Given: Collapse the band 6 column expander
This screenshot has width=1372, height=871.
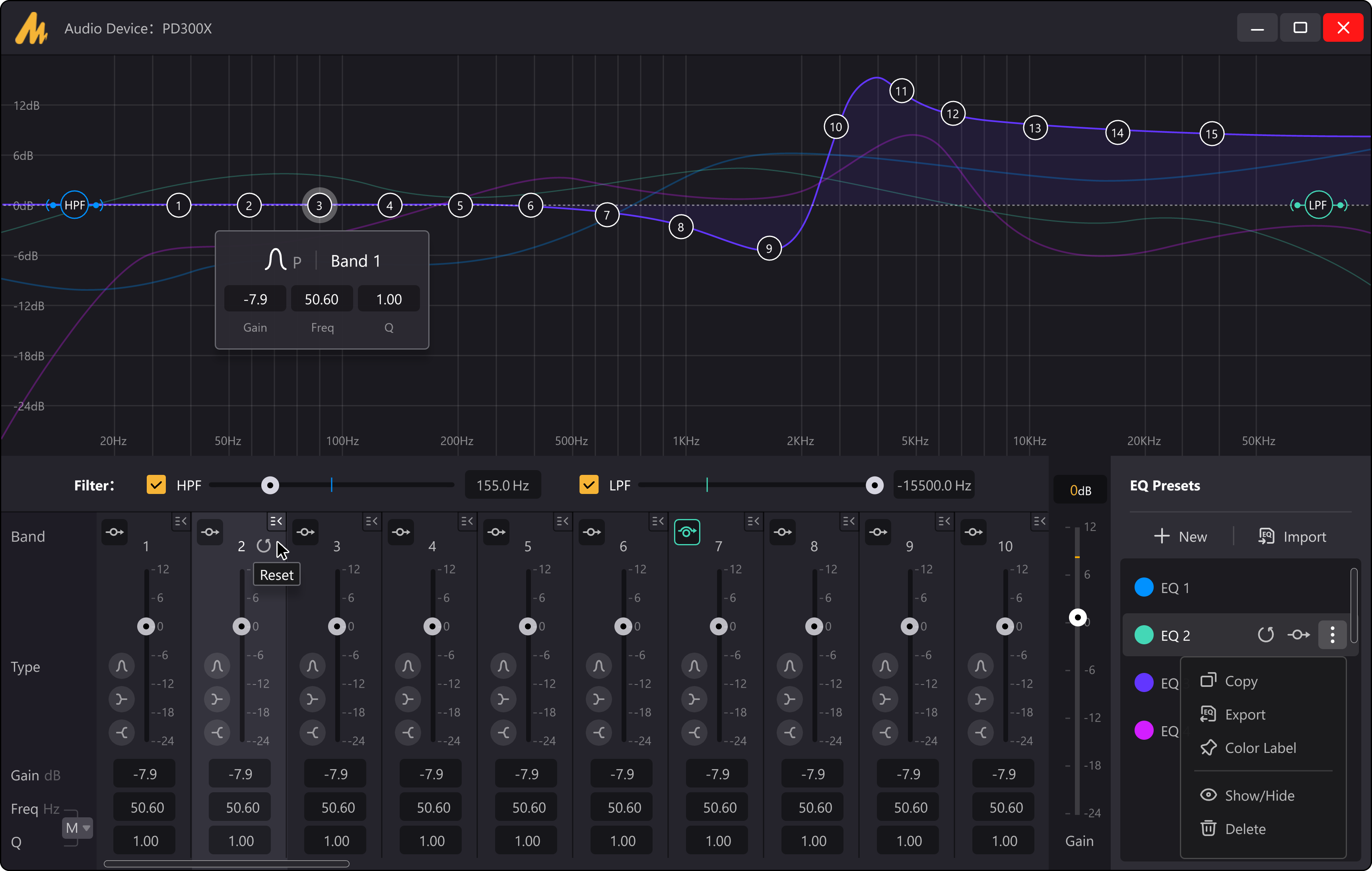Looking at the screenshot, I should 658,521.
